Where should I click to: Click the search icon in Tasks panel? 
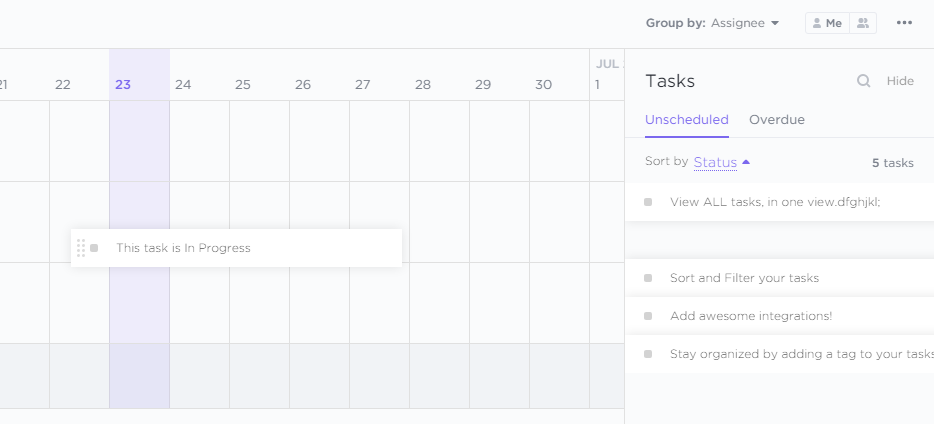(863, 81)
